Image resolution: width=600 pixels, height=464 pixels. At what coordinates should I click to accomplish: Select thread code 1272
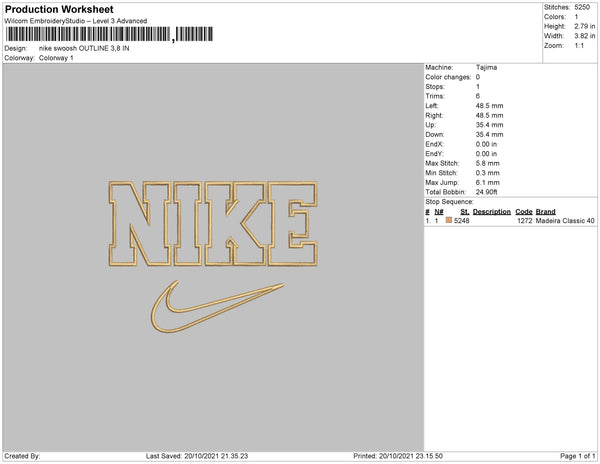tap(525, 221)
